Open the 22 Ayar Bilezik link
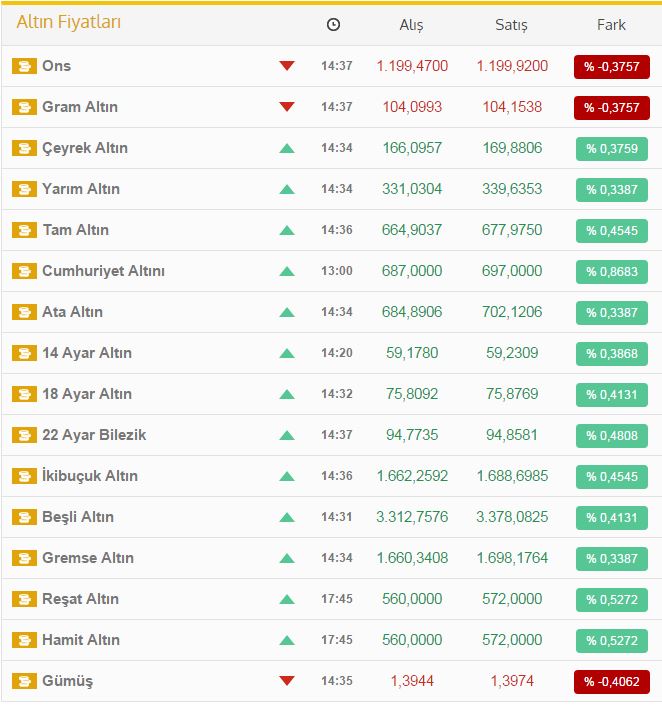Screen dimensions: 662x705 click(94, 435)
